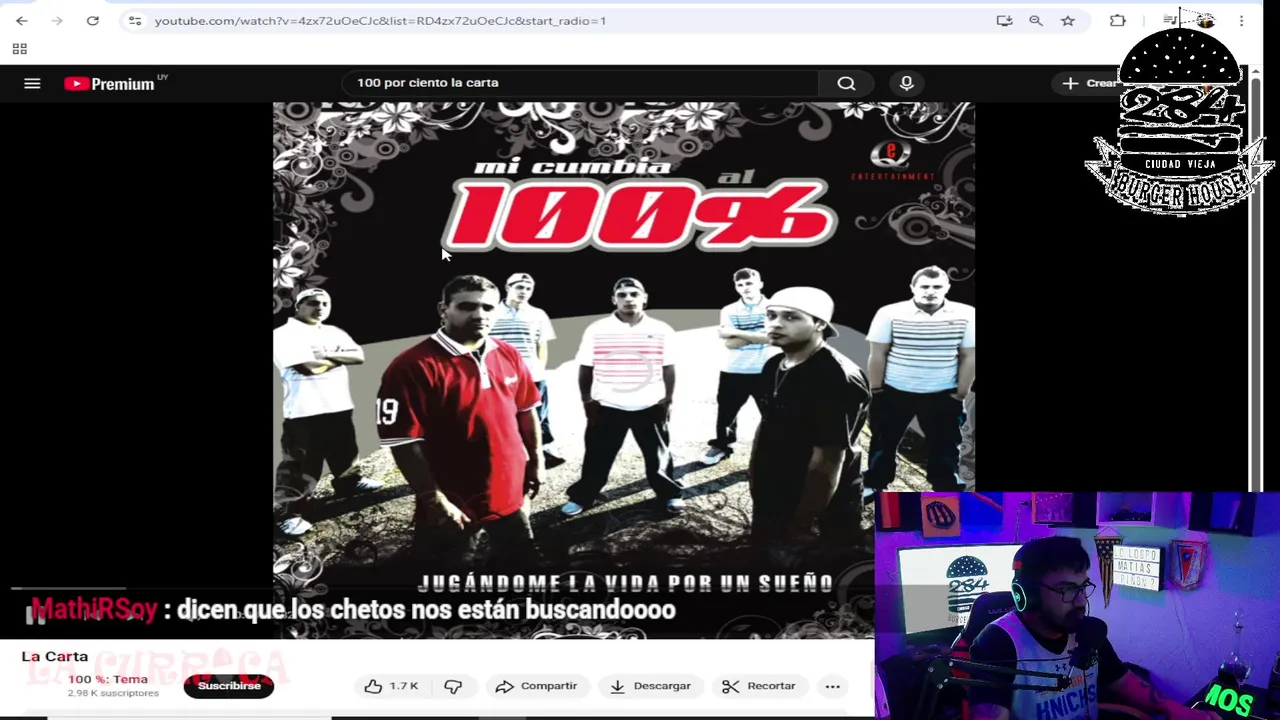Click the search box with '100 por ciento la carta'
1280x720 pixels.
(580, 83)
